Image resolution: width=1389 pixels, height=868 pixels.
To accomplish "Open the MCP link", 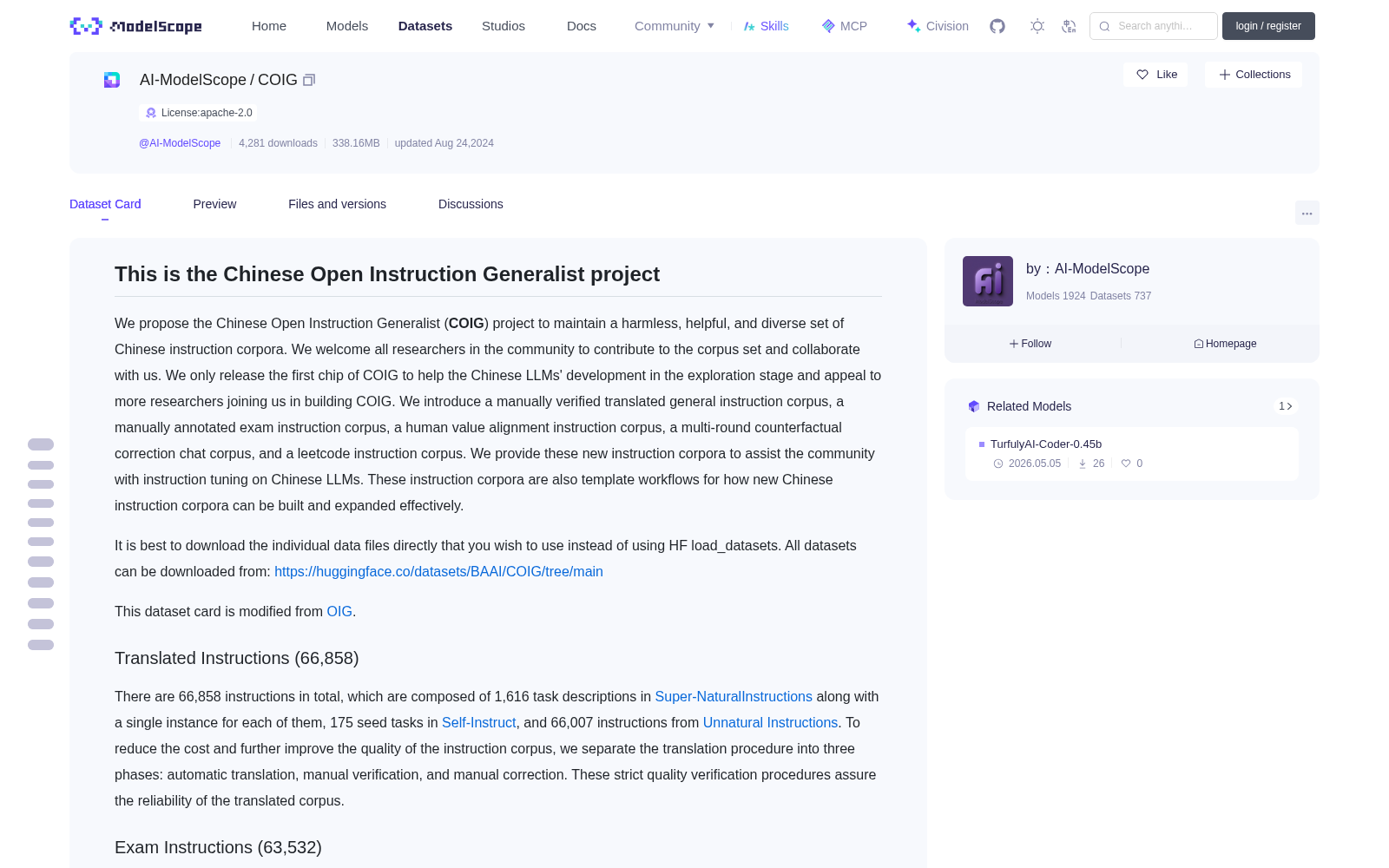I will tap(853, 26).
